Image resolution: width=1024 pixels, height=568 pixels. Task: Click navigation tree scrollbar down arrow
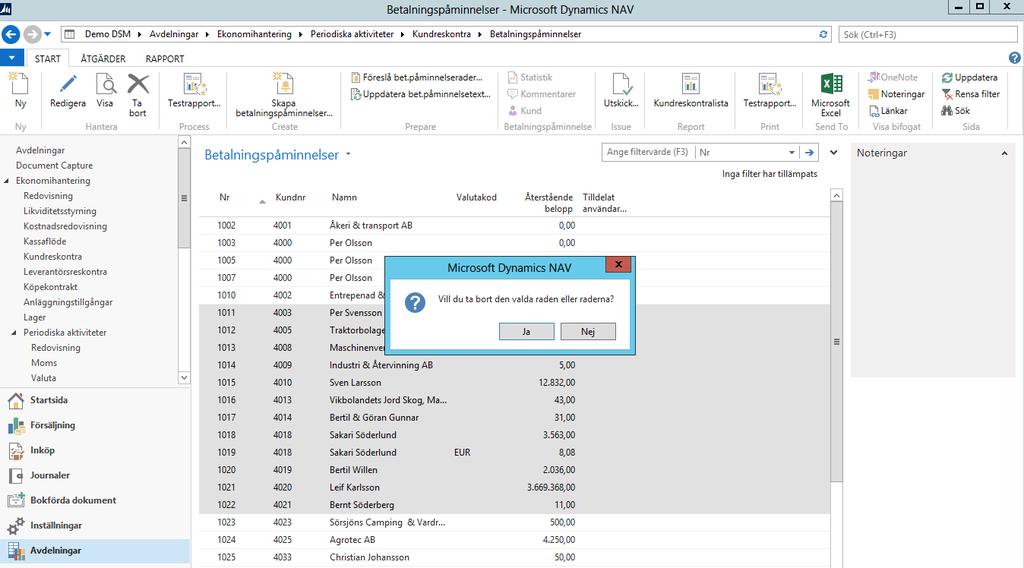(x=184, y=377)
